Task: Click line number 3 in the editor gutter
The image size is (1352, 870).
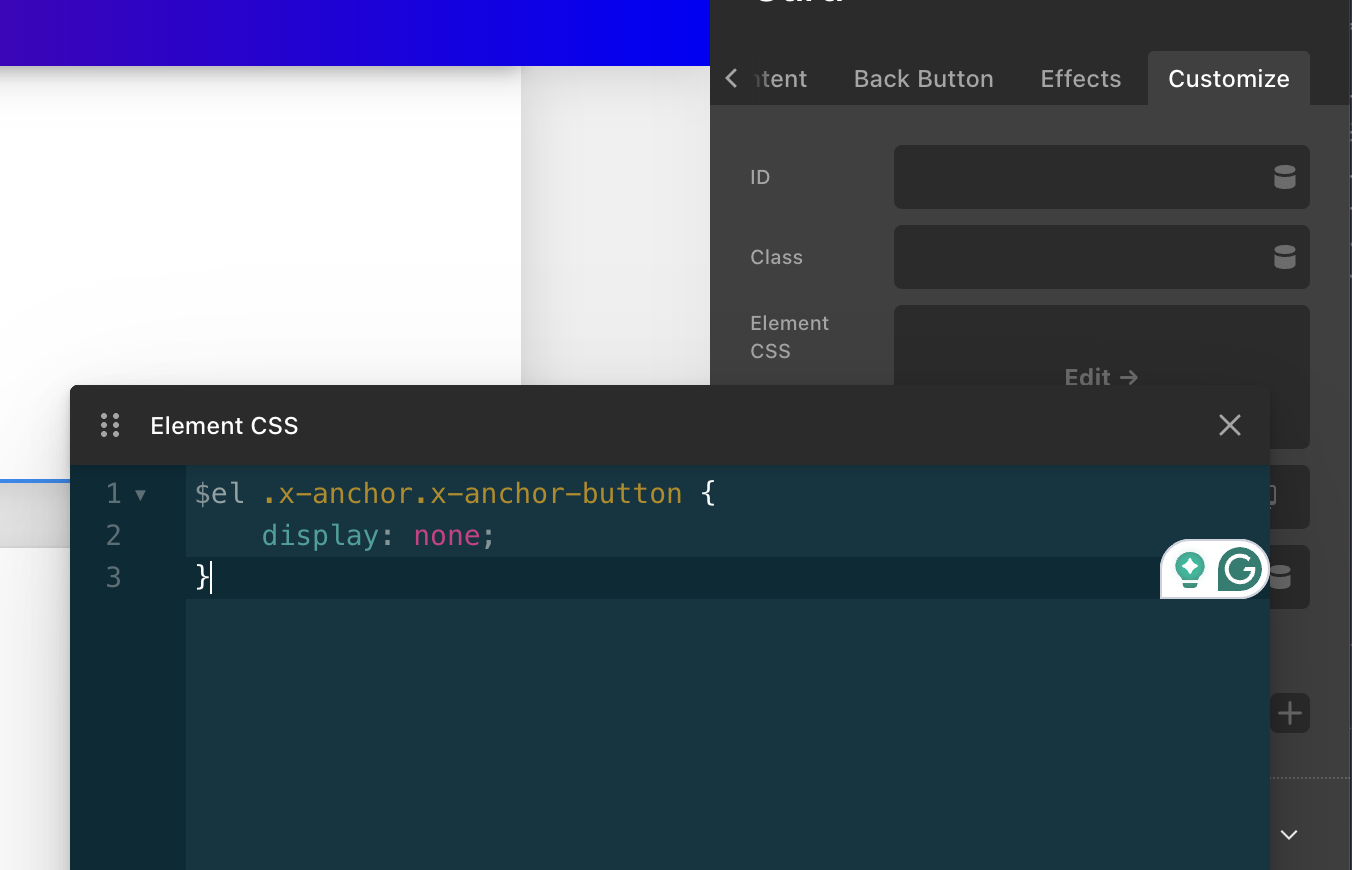Action: coord(114,578)
